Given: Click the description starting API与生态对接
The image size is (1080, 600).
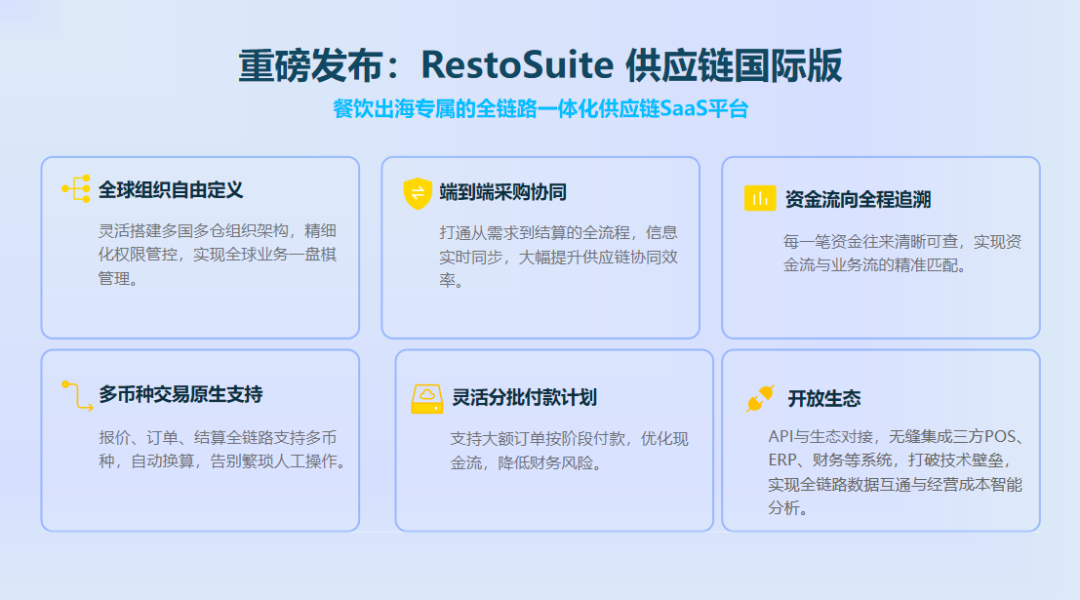Looking at the screenshot, I should pyautogui.click(x=897, y=472).
